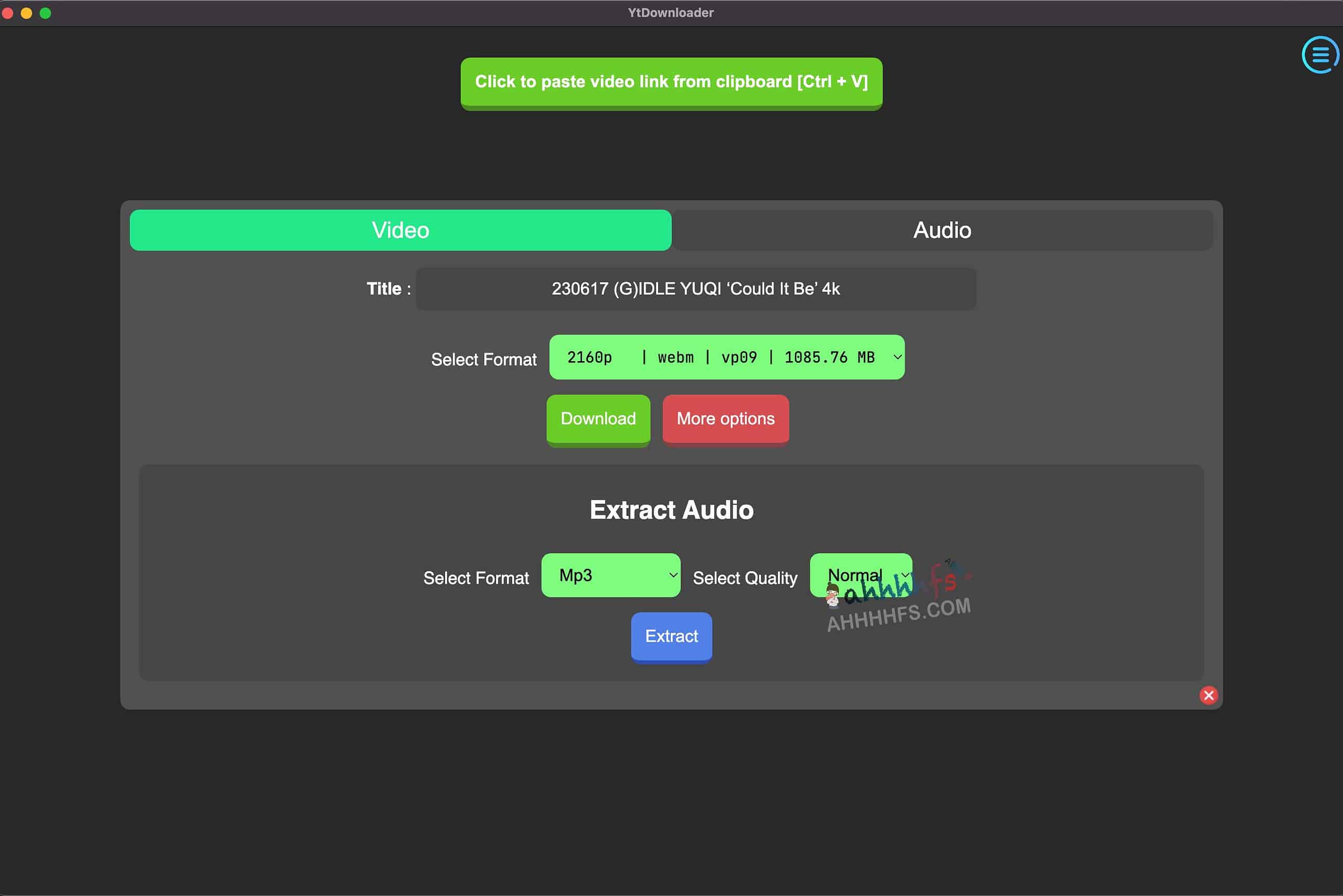Click the blue Extract button

pos(671,636)
